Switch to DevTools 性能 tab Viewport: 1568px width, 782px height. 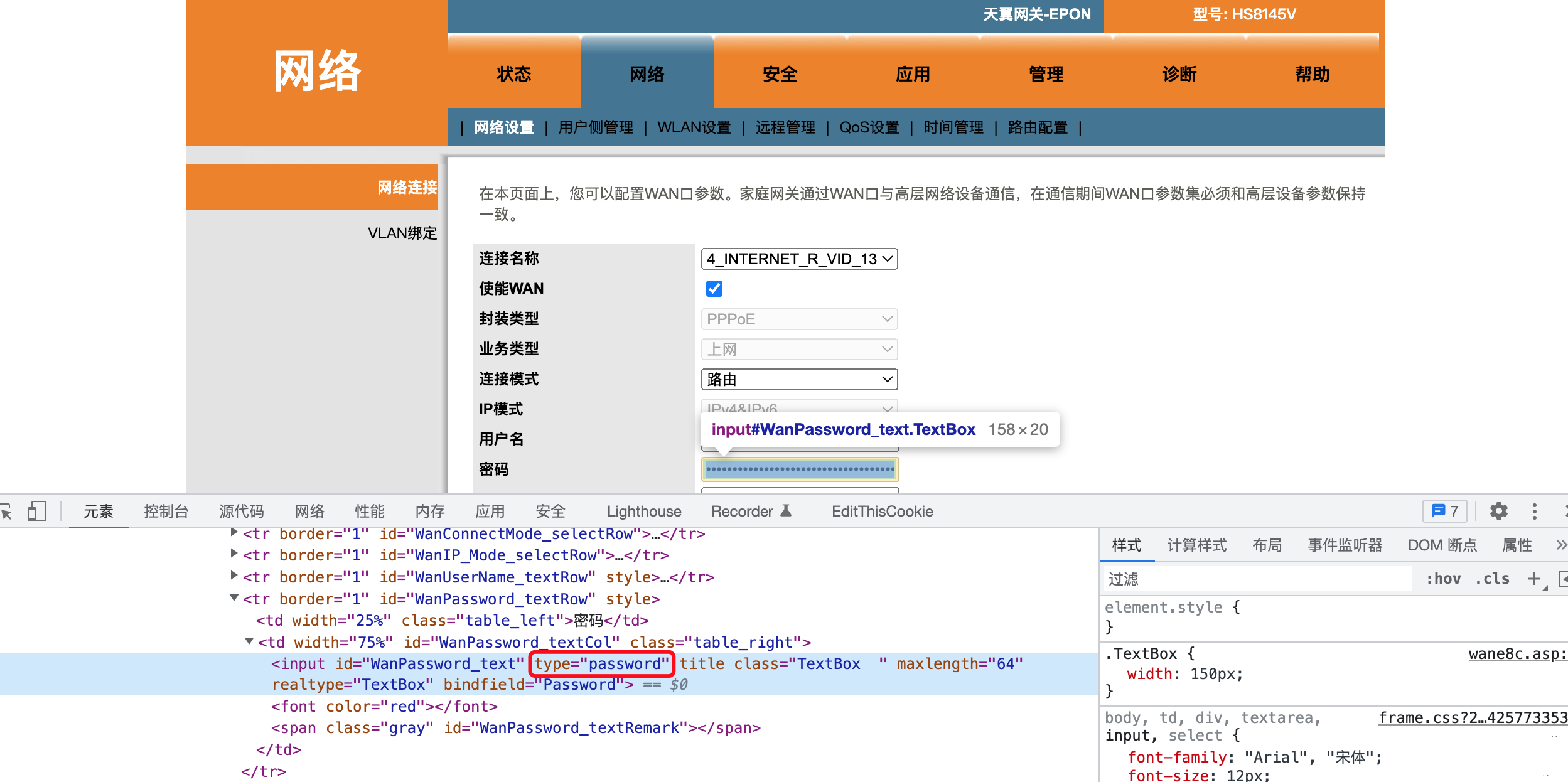[x=370, y=512]
